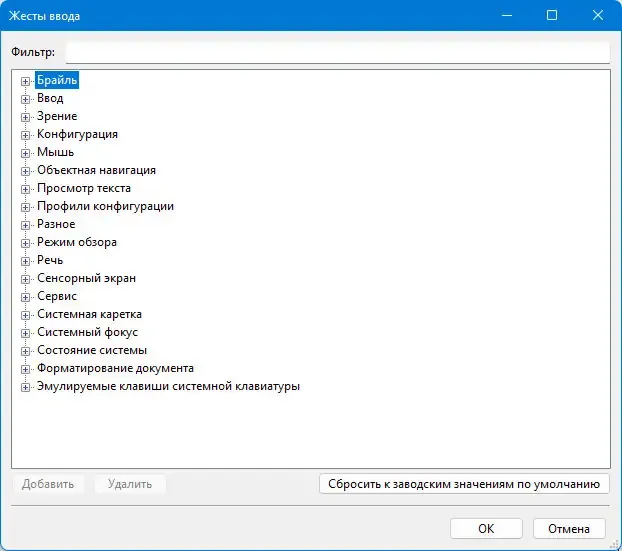The width and height of the screenshot is (622, 551).
Task: Select Эмулируемые клавиши системной клавиатуры row
Action: click(168, 386)
